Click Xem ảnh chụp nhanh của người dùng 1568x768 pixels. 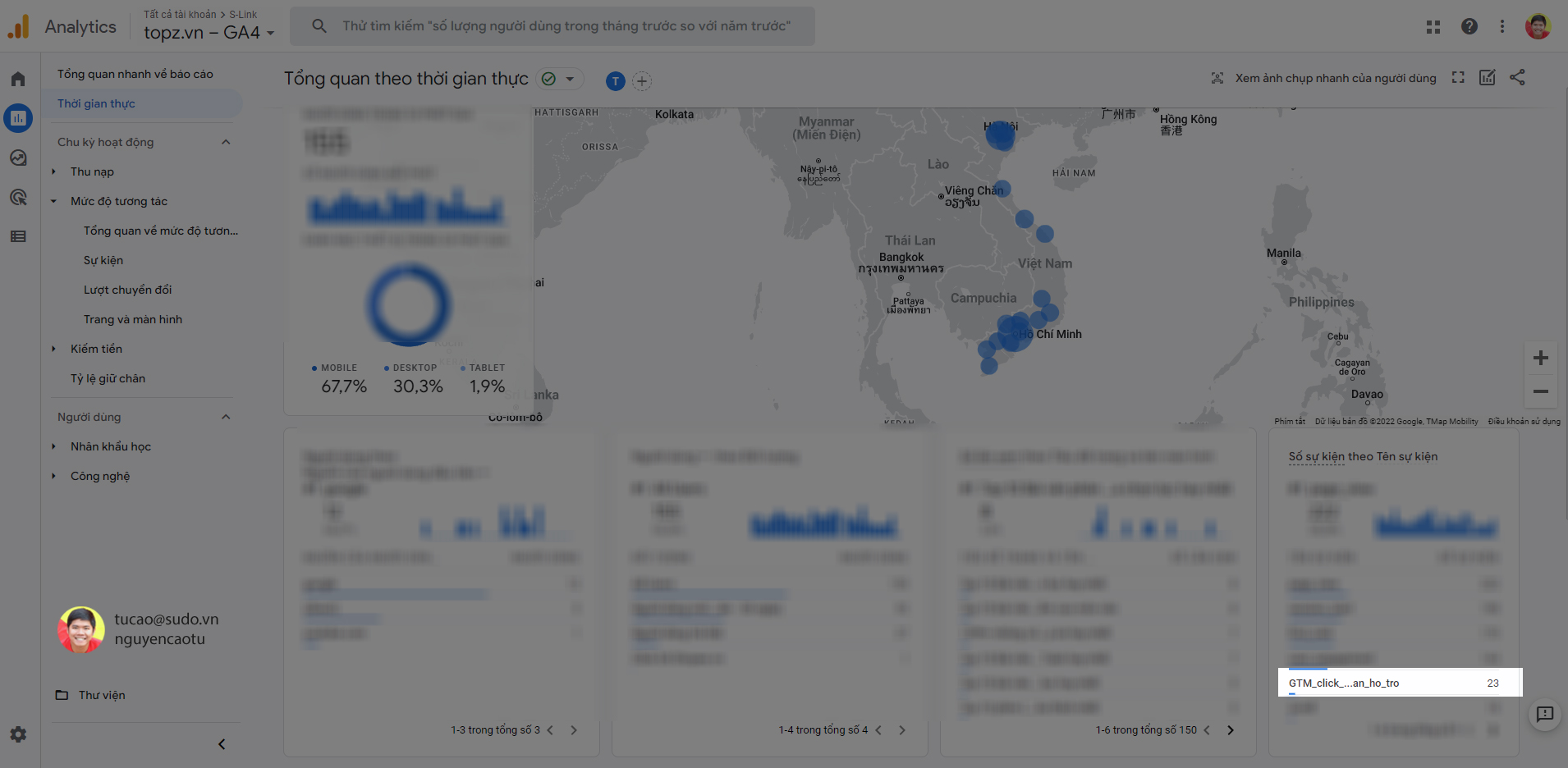click(x=1335, y=77)
